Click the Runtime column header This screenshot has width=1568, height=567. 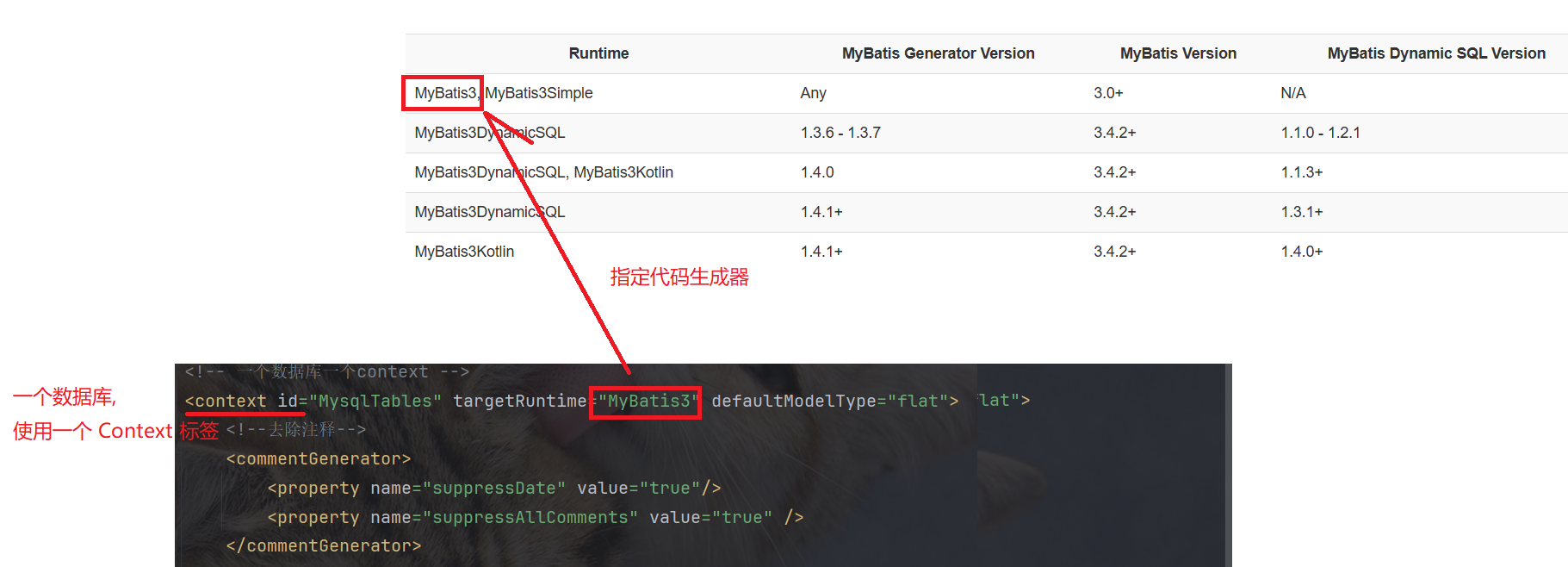[598, 53]
